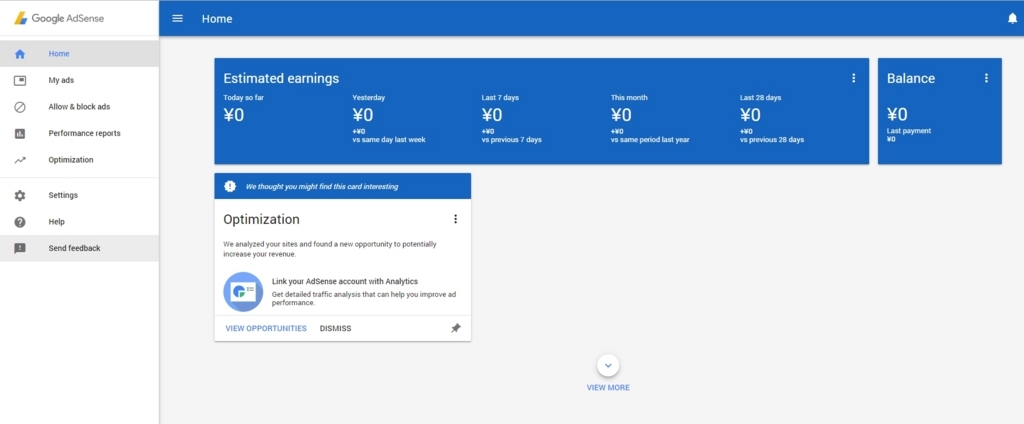Open Performance reports
The image size is (1024, 424).
click(x=79, y=133)
